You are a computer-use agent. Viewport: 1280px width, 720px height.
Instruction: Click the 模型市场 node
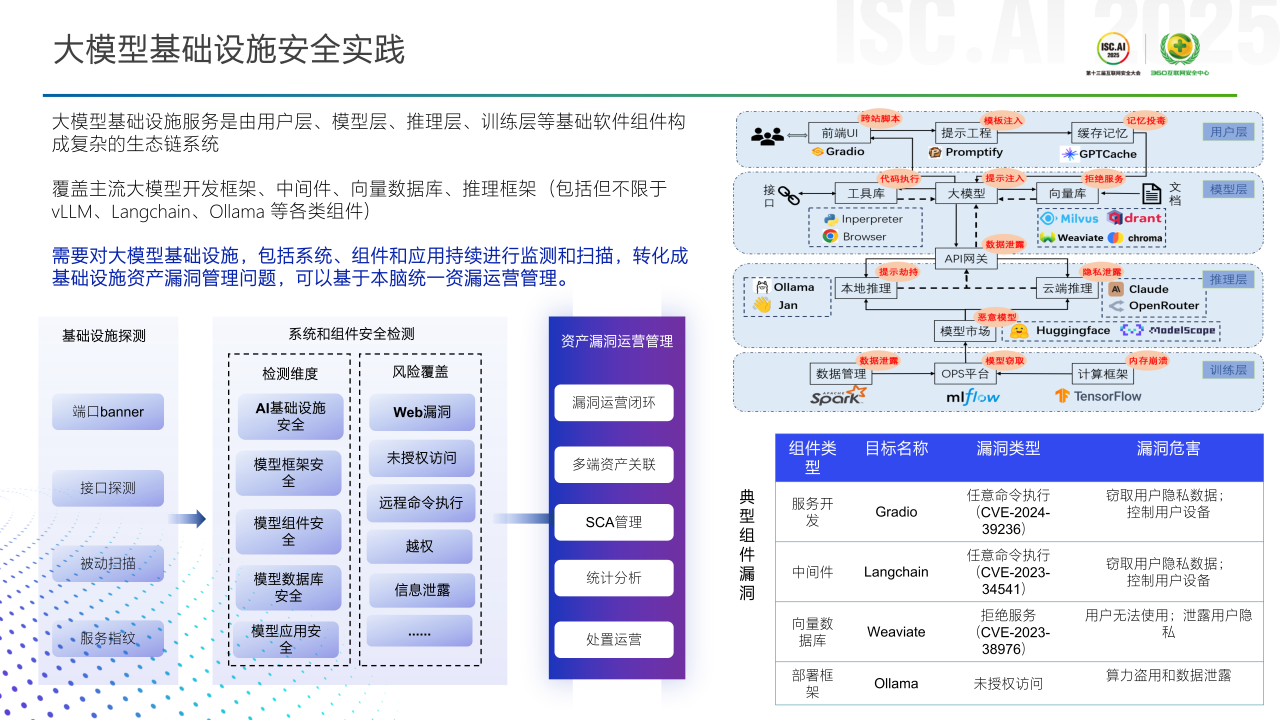coord(965,331)
